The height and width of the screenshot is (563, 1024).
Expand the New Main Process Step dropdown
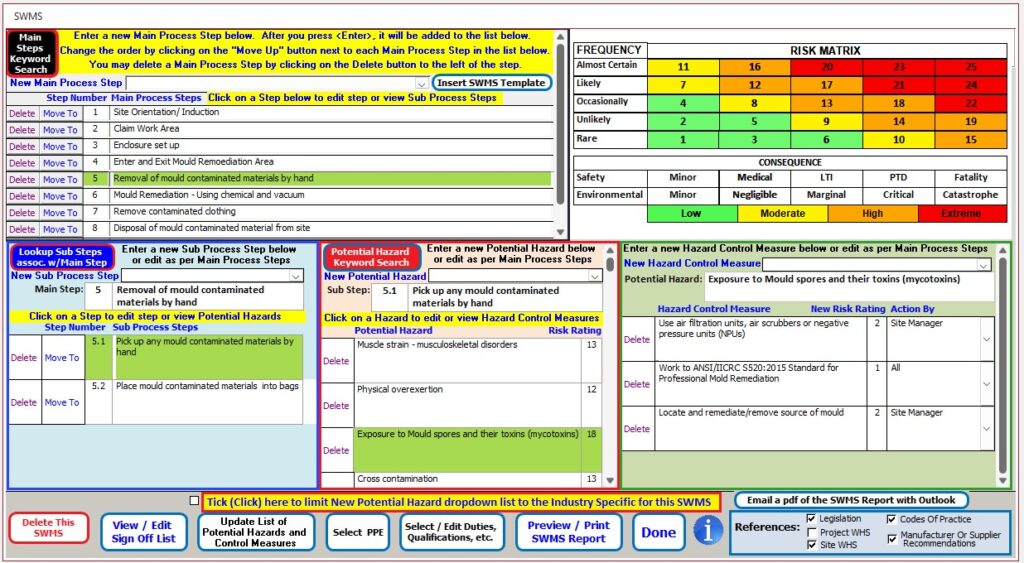pos(421,84)
